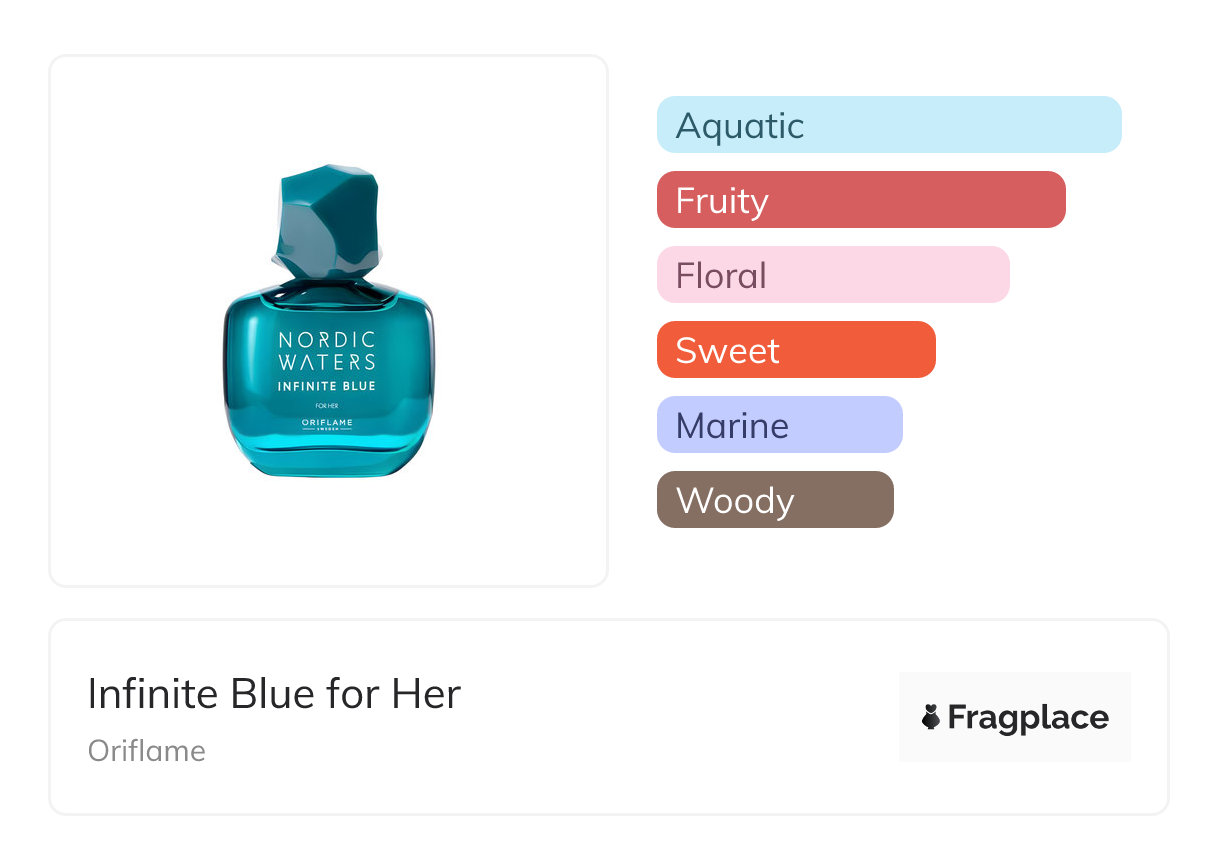
Task: Open the Oriflame brand link below title
Action: [x=147, y=751]
